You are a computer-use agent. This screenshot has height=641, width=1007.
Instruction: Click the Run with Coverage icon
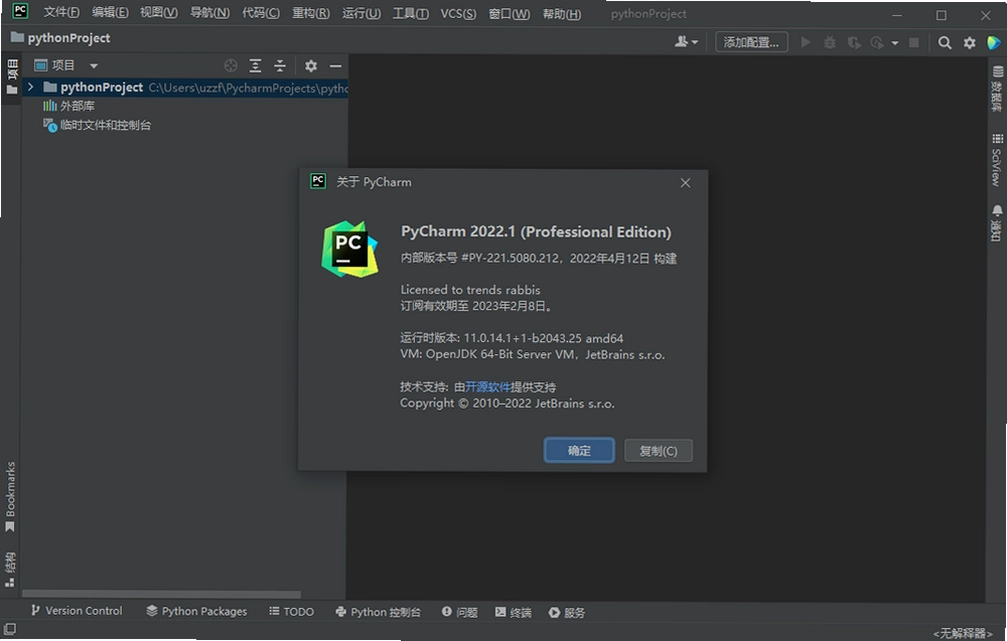tap(854, 42)
